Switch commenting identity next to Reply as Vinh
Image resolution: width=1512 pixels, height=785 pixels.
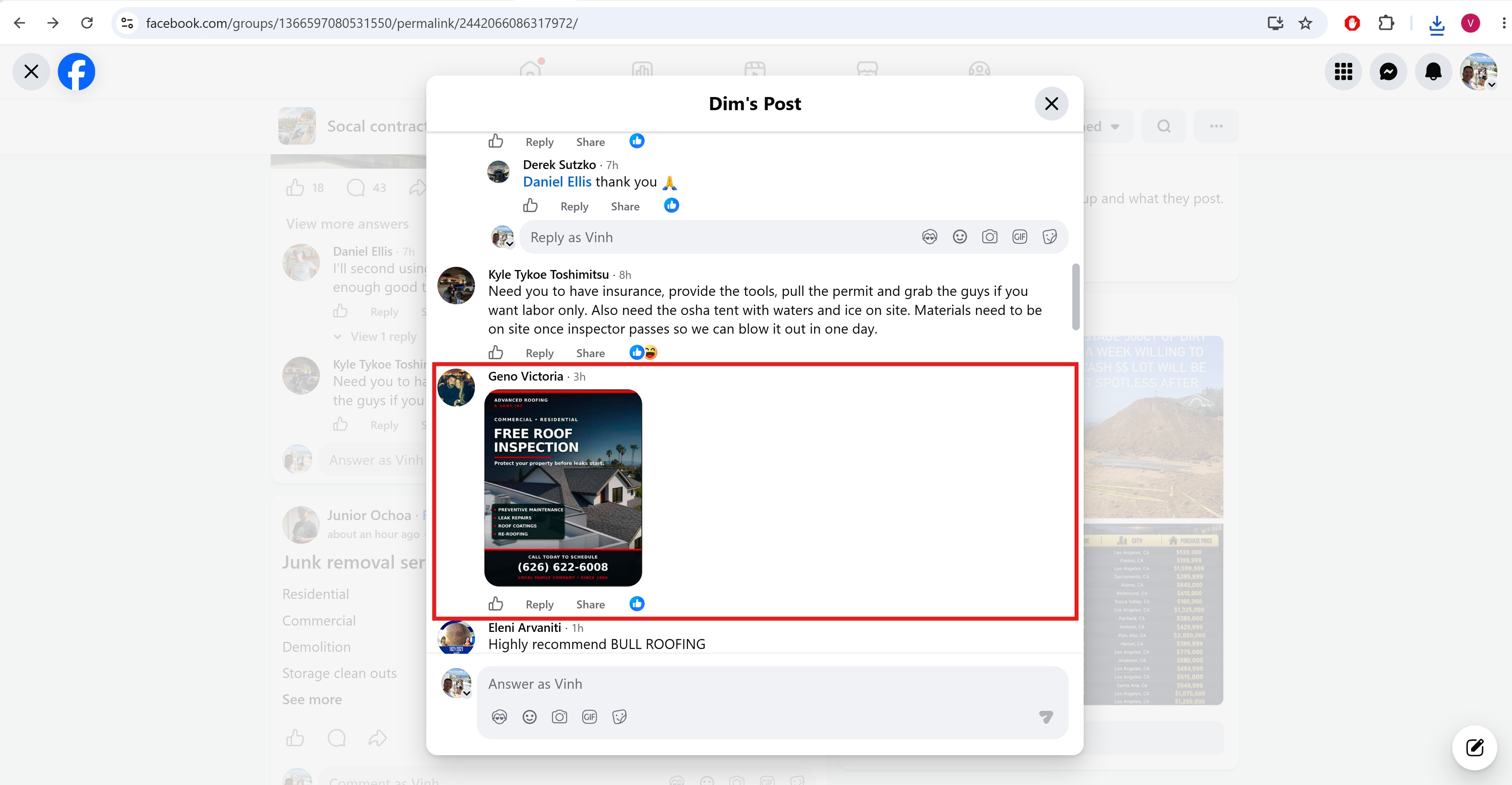502,237
